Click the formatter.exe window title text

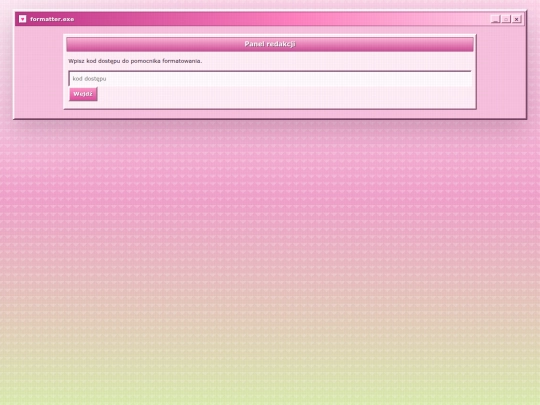(52, 19)
